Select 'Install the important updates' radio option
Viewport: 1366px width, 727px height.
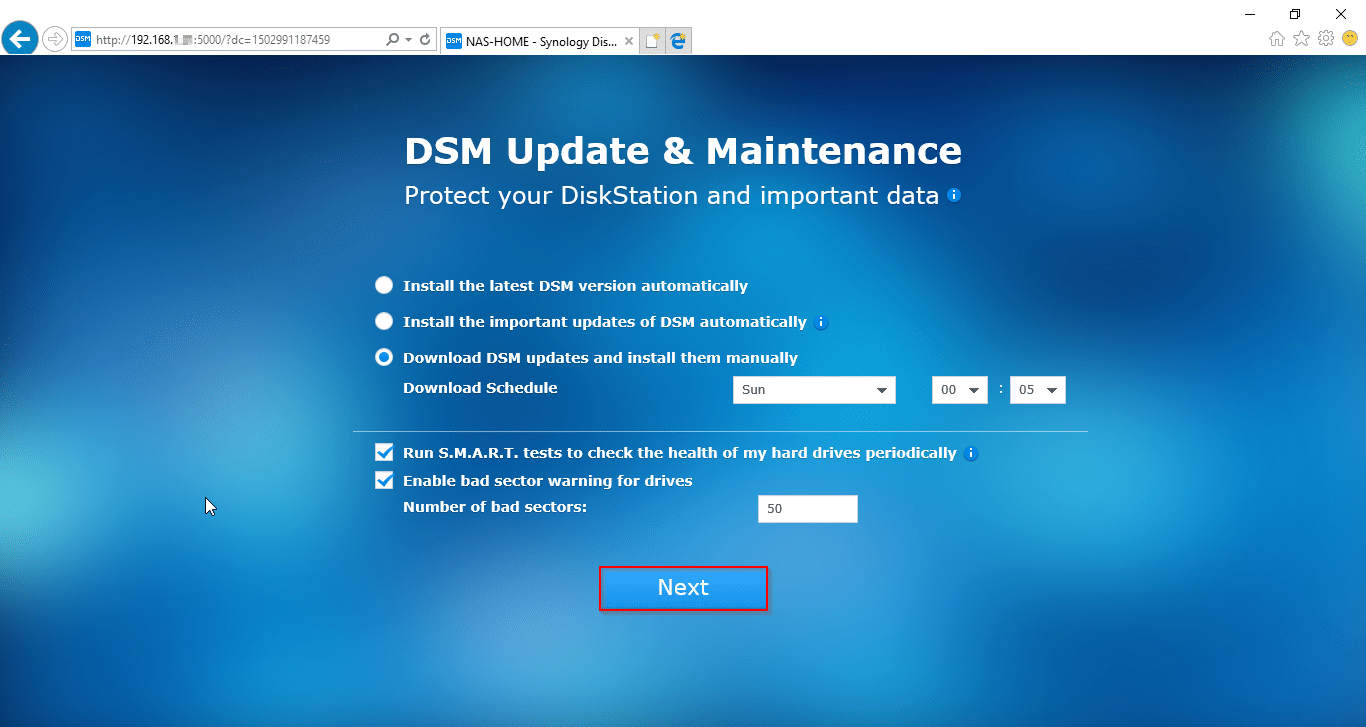click(384, 321)
